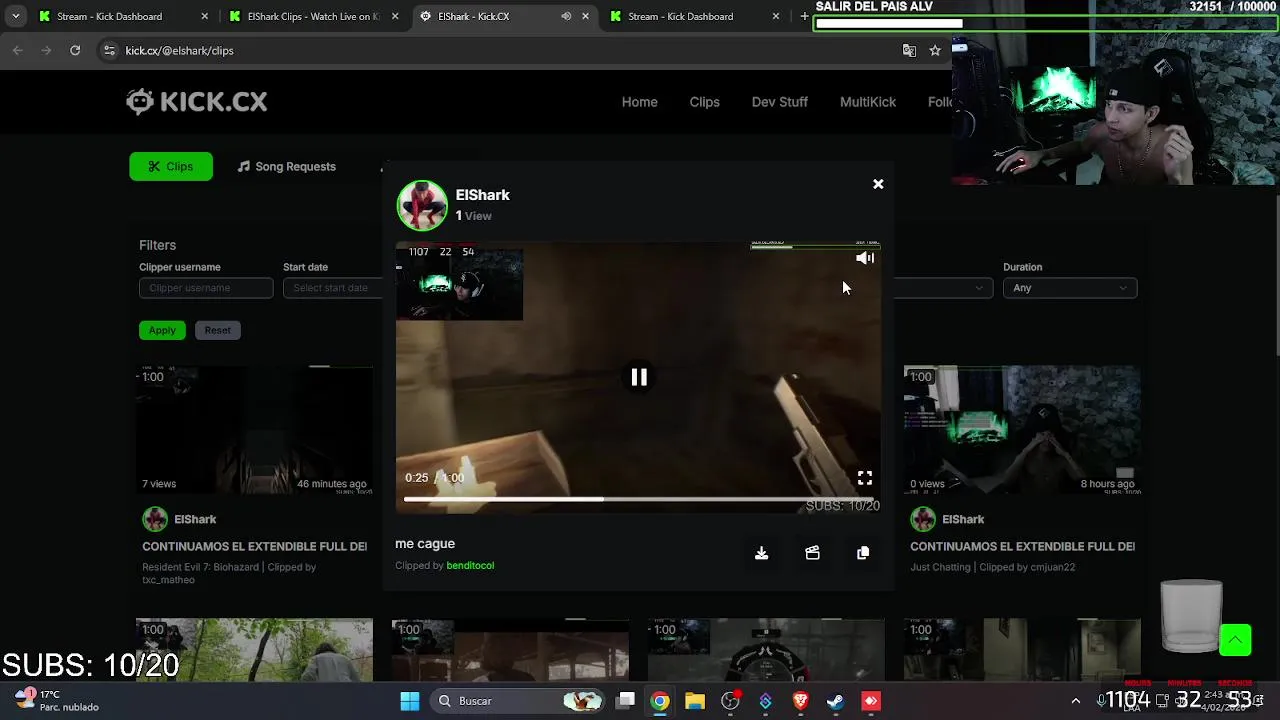This screenshot has height=720, width=1280.
Task: Close the clip popup with the X
Action: [x=878, y=184]
